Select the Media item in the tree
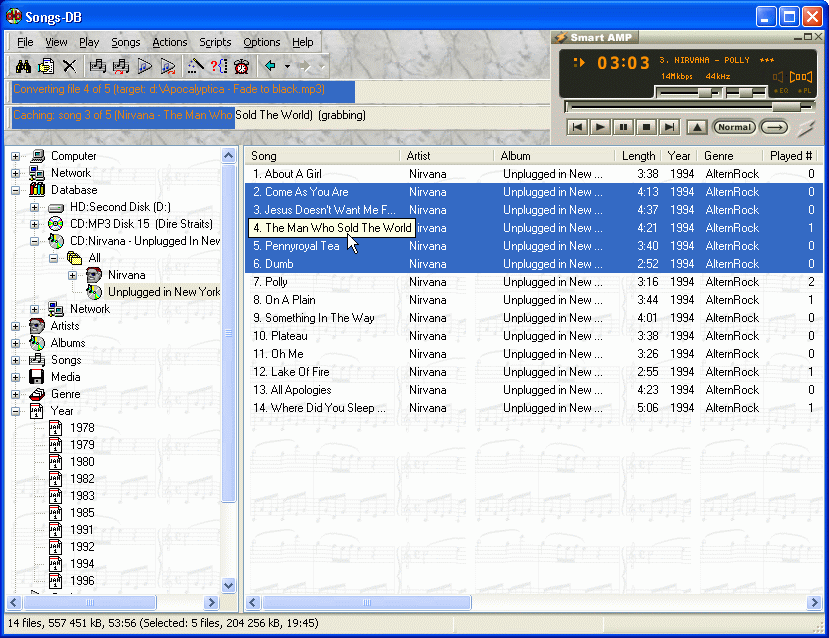The height and width of the screenshot is (638, 829). 66,377
